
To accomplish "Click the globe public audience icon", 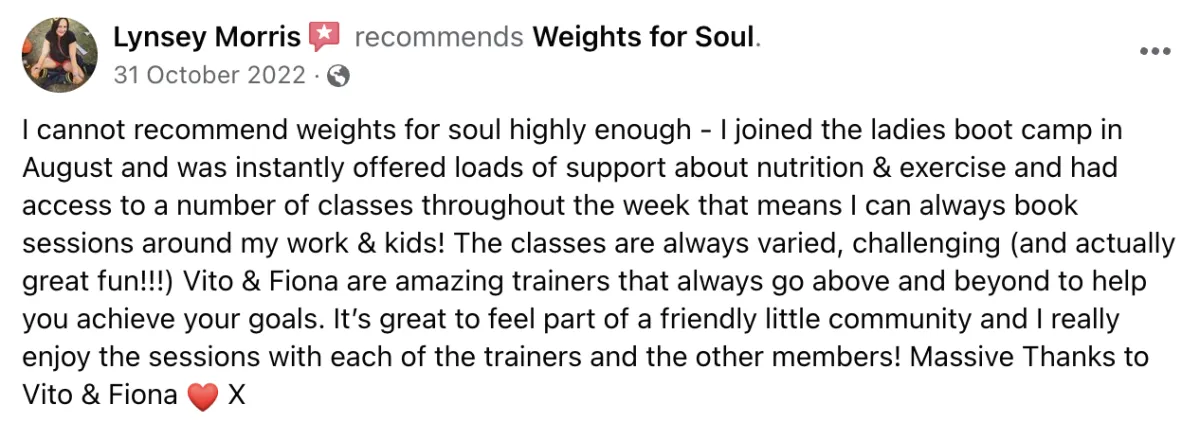I will point(338,76).
